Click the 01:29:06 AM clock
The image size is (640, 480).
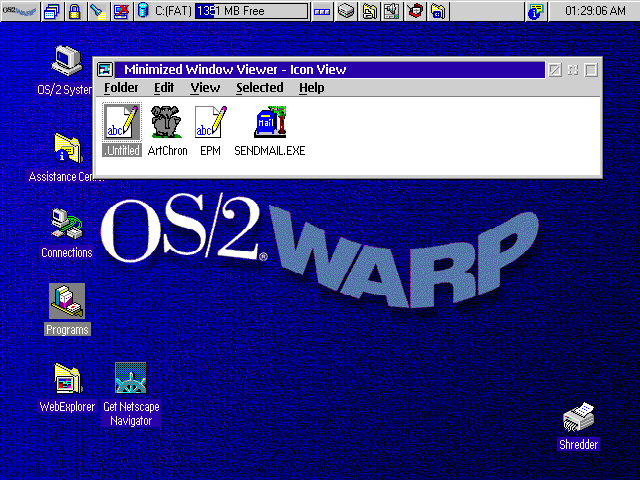pyautogui.click(x=595, y=11)
